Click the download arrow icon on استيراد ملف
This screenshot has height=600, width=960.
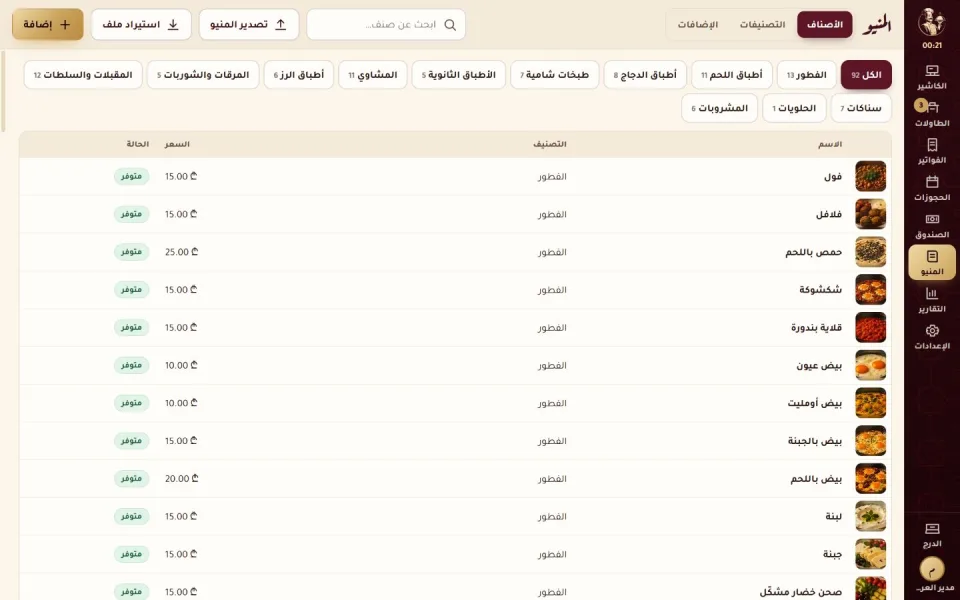click(x=173, y=24)
